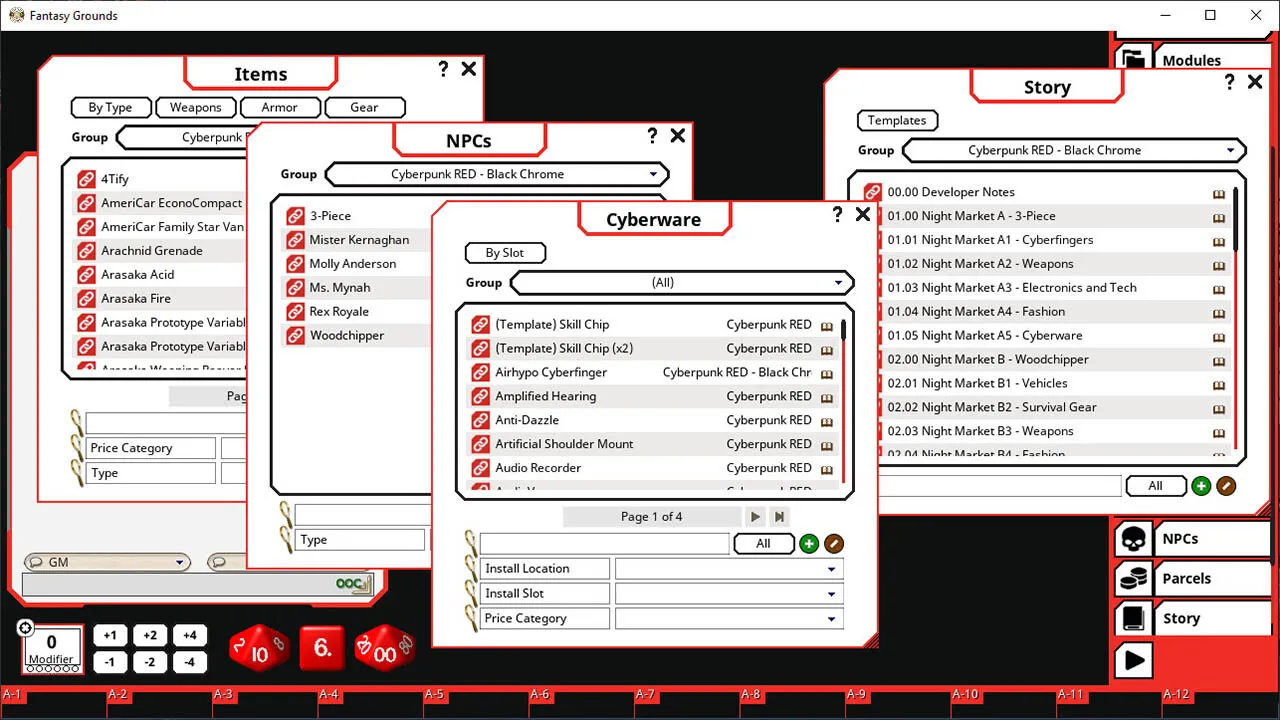The height and width of the screenshot is (720, 1280).
Task: Toggle the Templates filter in Story
Action: pyautogui.click(x=897, y=120)
